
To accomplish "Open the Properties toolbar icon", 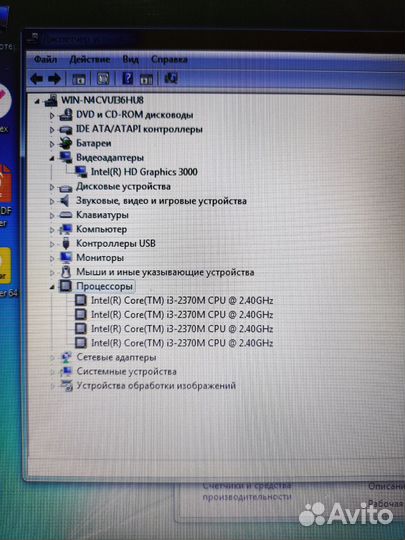I will coord(103,79).
